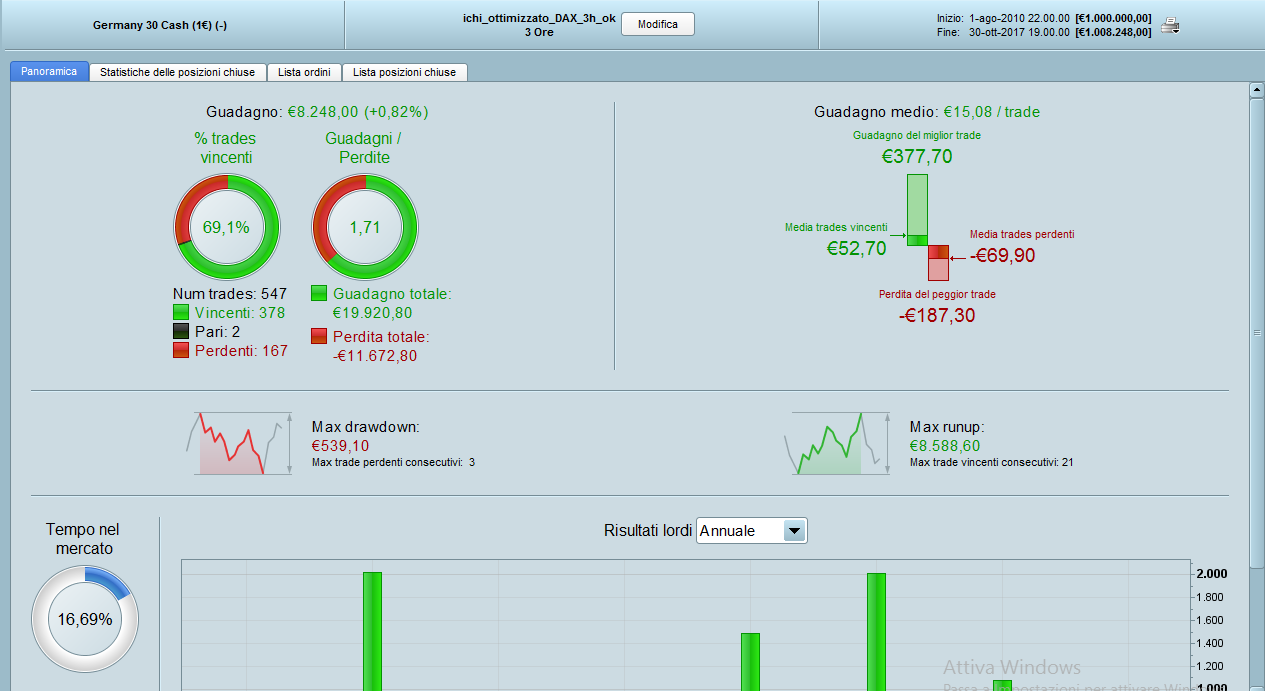1265x691 pixels.
Task: Click the worst trade value -€187,30
Action: pos(937,315)
